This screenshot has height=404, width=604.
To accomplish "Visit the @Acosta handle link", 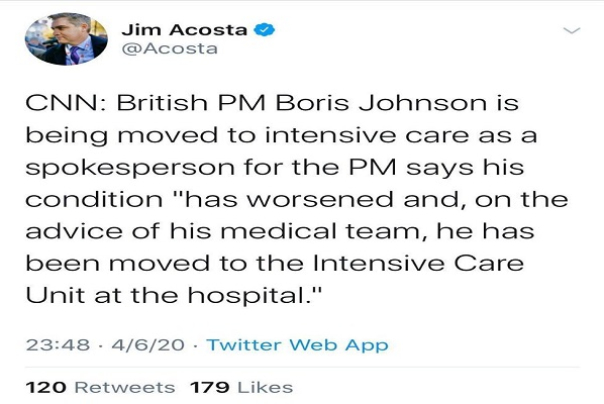I will coord(169,49).
